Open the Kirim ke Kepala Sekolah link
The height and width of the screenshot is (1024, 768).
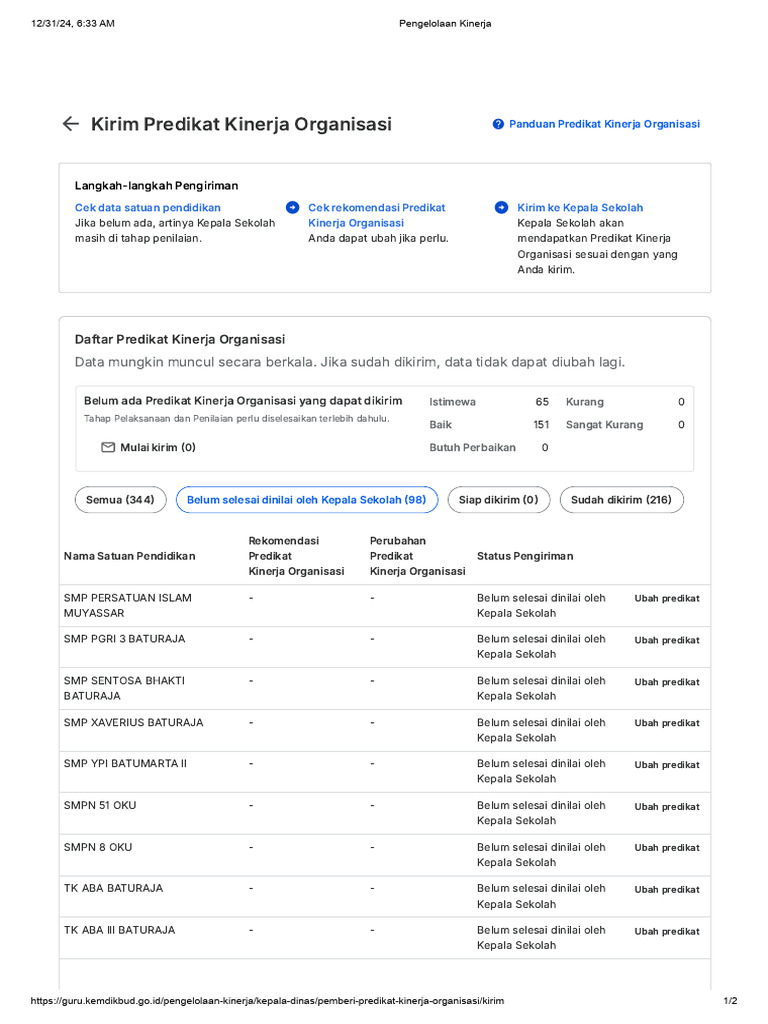(x=580, y=208)
